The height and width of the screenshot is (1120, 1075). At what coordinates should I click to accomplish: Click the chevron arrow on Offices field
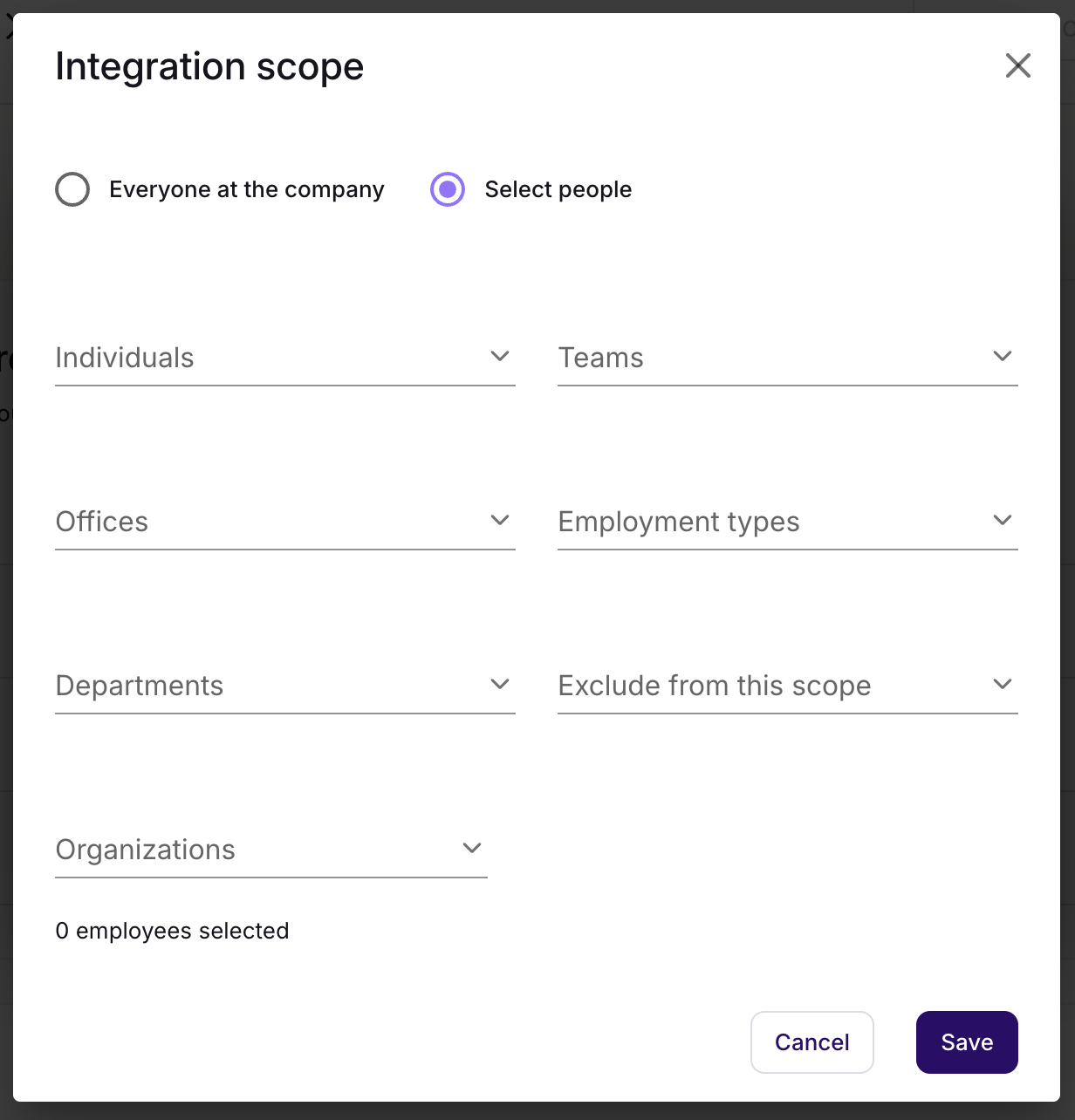click(x=499, y=520)
